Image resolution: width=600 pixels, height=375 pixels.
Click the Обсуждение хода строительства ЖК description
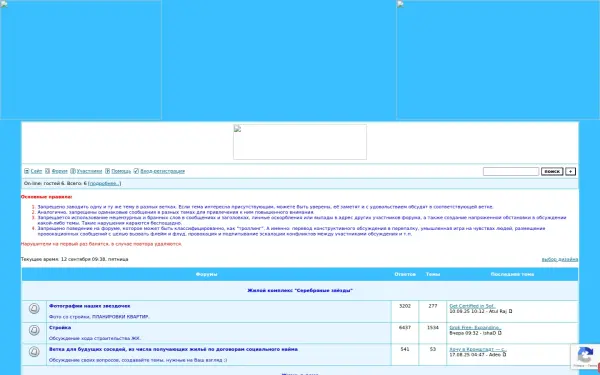click(x=95, y=339)
